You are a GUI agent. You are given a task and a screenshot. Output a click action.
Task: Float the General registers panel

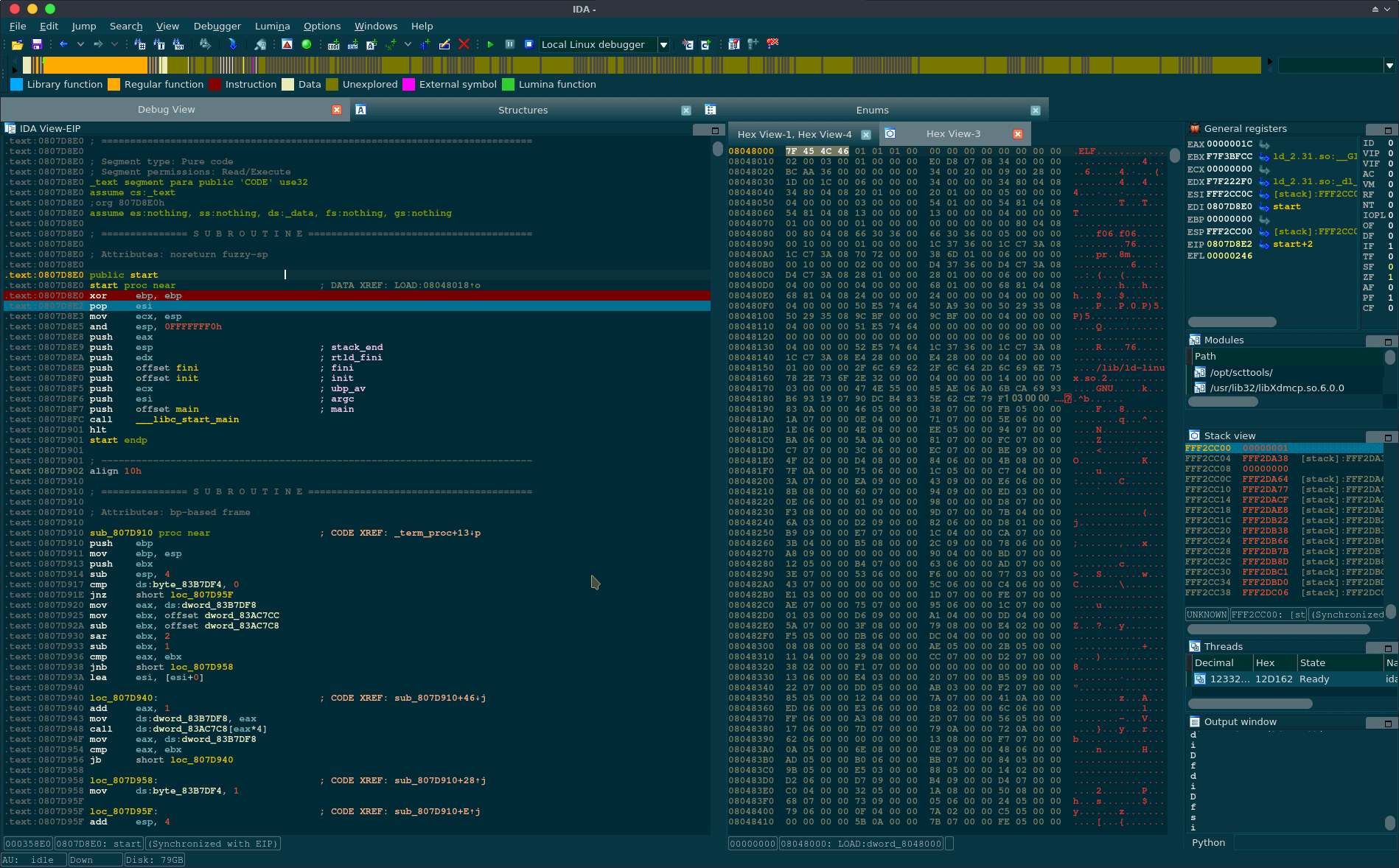(1388, 130)
